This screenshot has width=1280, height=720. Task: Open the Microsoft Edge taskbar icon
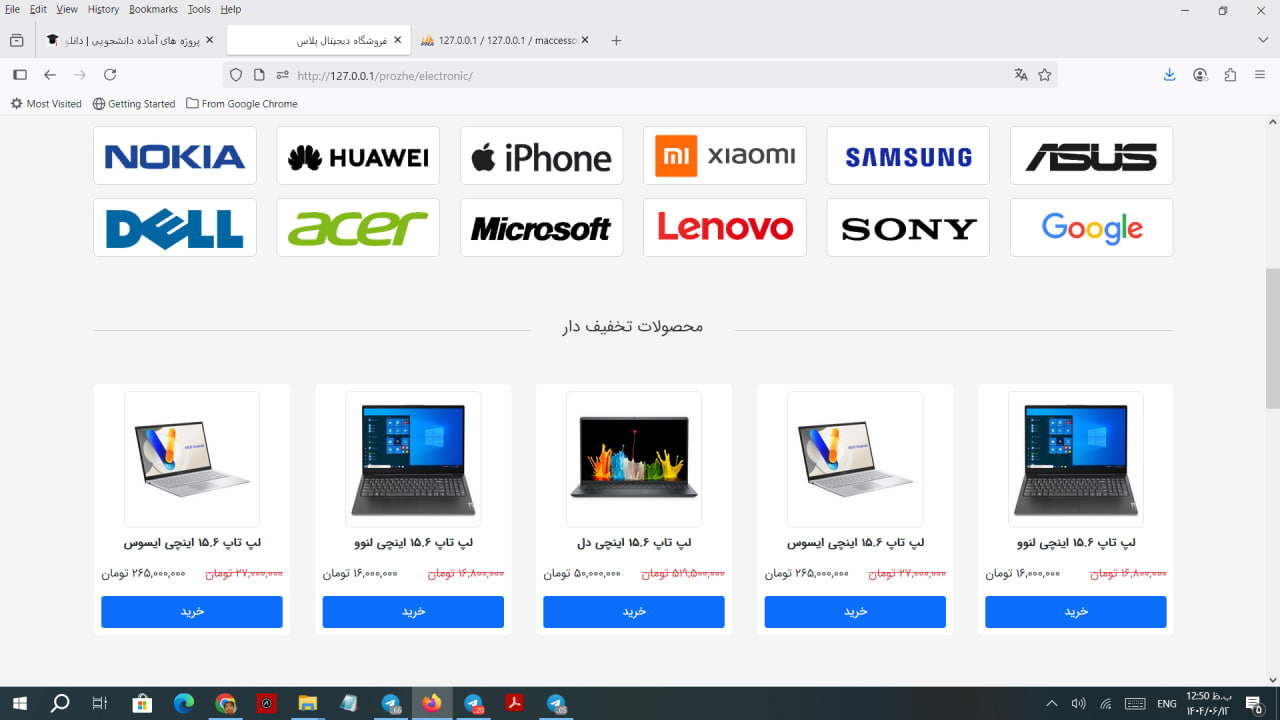(x=183, y=704)
